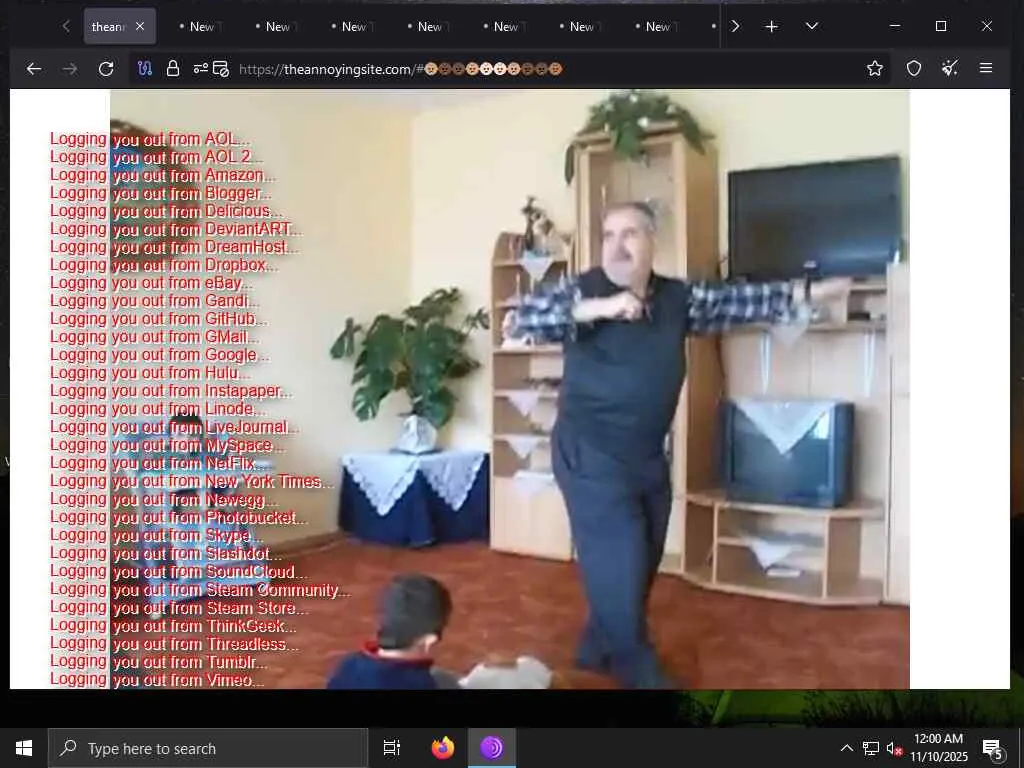The width and height of the screenshot is (1024, 768).
Task: Select the theannoyingsite tab
Action: 120,27
